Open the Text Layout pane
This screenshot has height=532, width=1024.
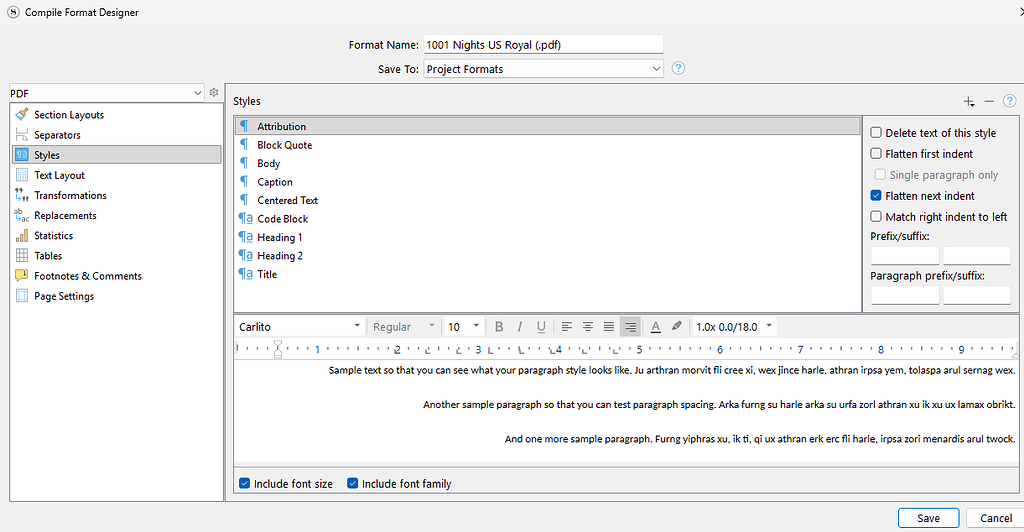coord(117,175)
